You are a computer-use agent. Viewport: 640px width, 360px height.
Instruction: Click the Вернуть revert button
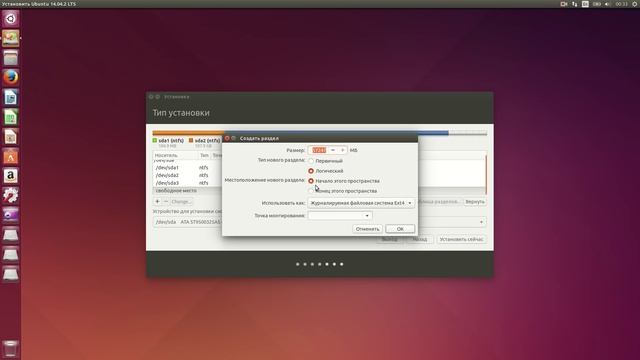[x=475, y=202]
